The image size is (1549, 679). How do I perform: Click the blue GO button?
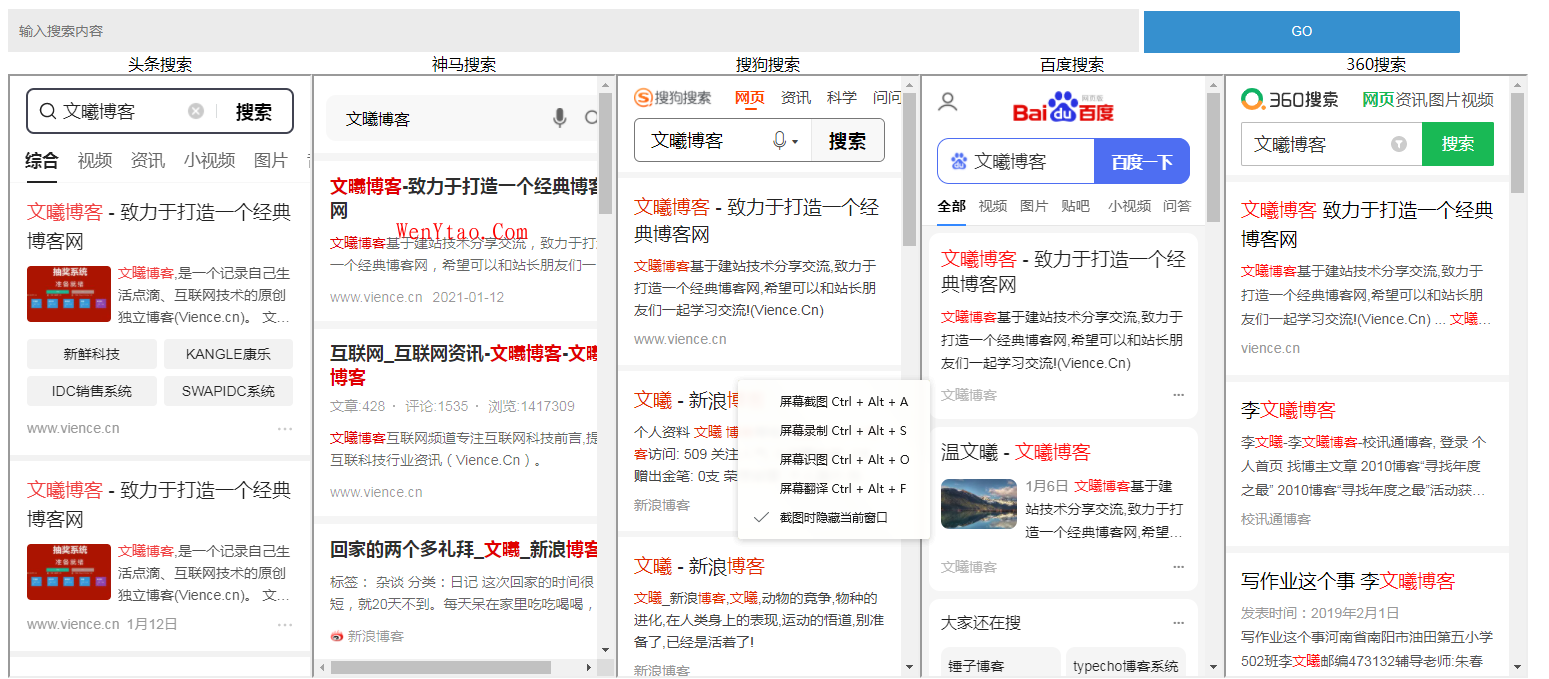tap(1301, 31)
